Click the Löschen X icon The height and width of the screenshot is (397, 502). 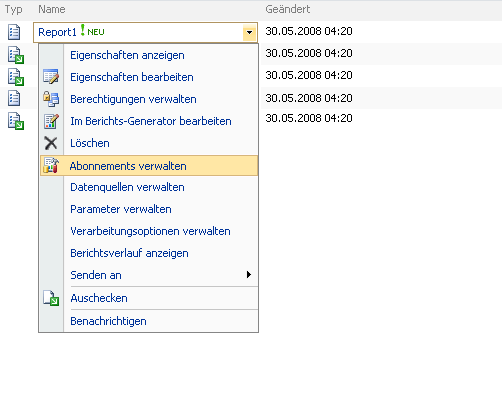click(x=51, y=143)
